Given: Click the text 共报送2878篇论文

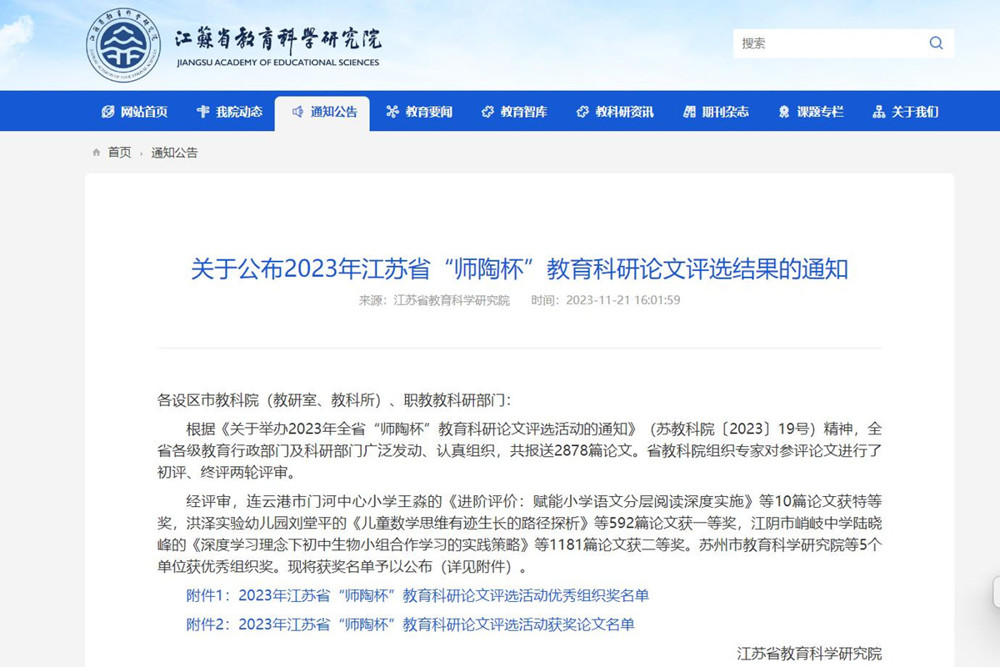Looking at the screenshot, I should coord(573,450).
